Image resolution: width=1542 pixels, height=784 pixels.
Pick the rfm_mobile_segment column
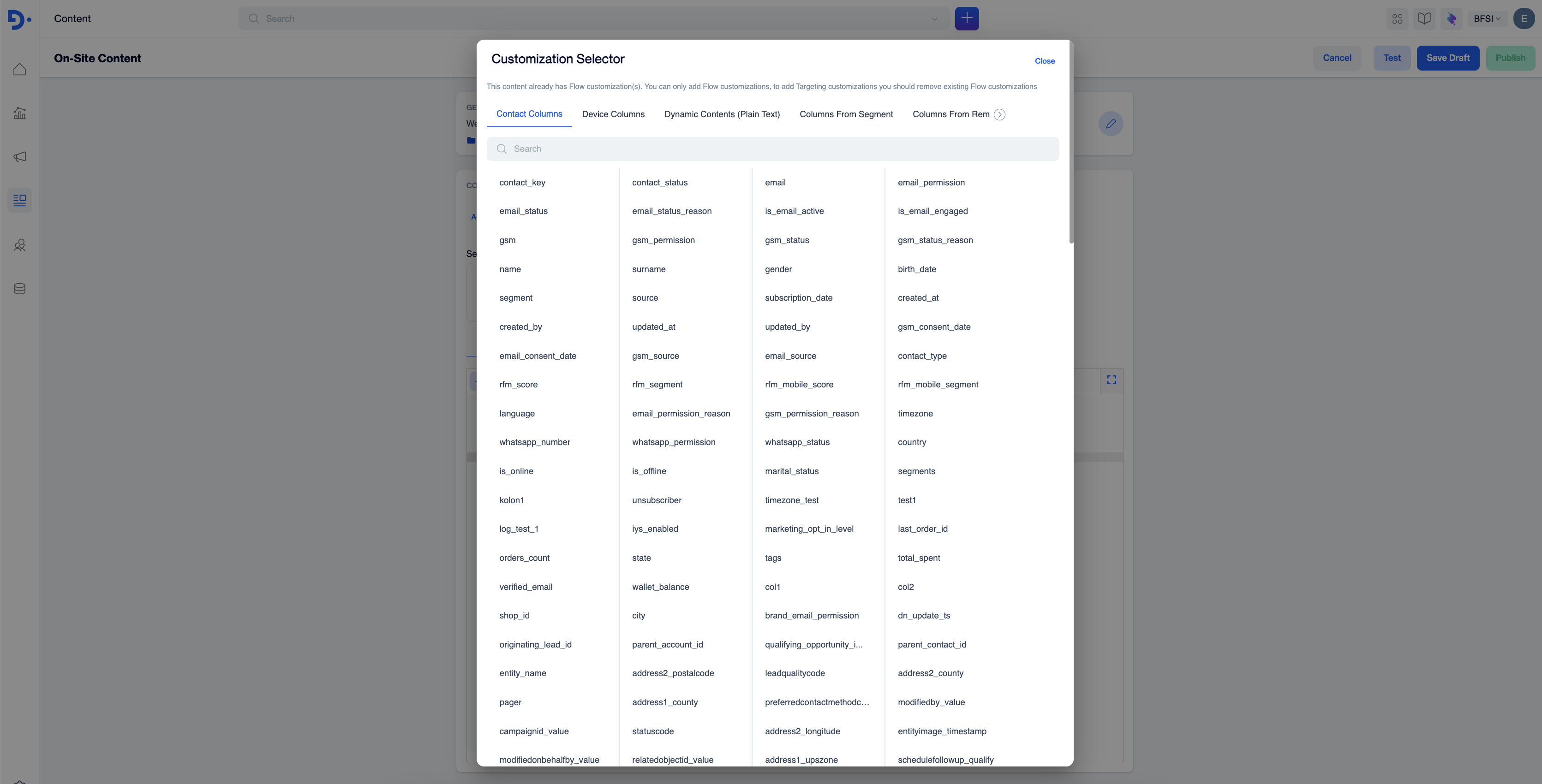click(938, 385)
